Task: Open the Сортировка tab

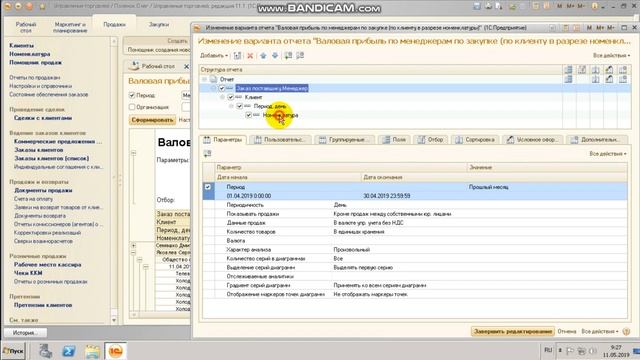Action: pos(475,140)
